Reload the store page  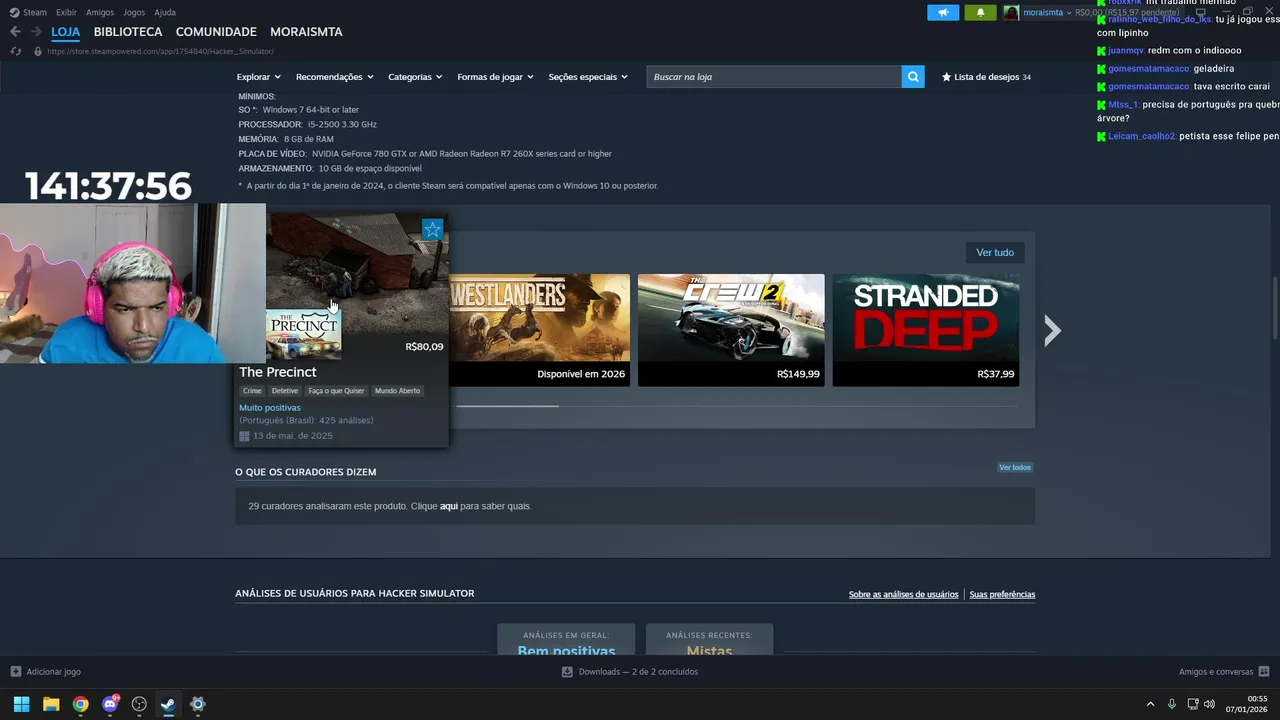[15, 51]
